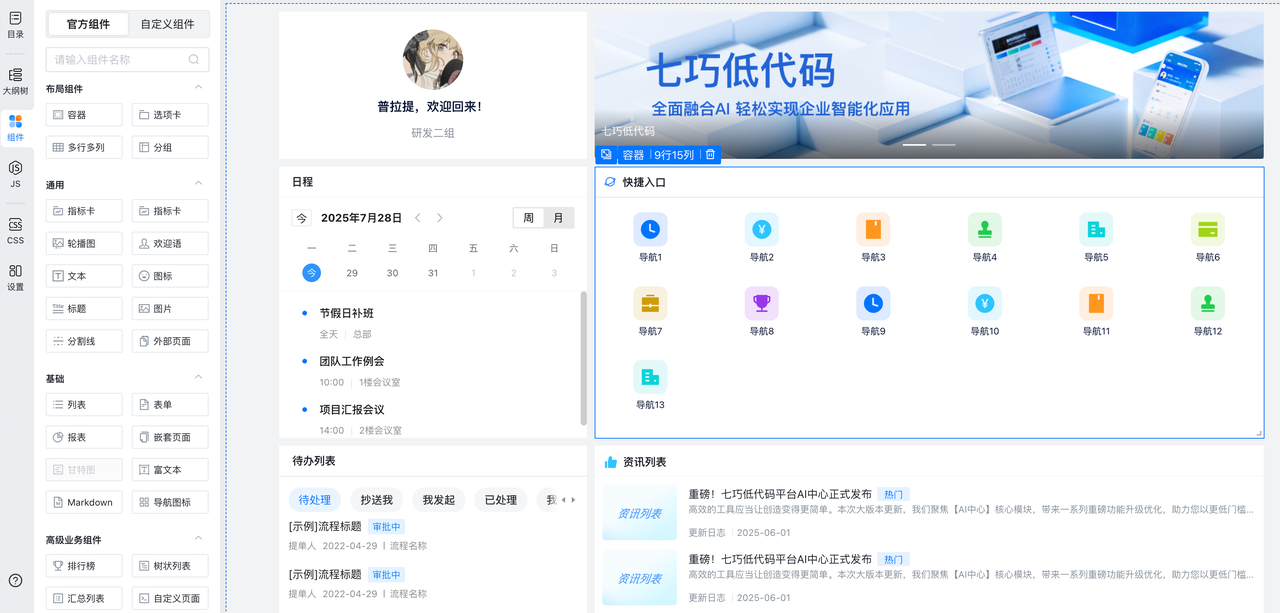Click the component name search field
The width and height of the screenshot is (1280, 613).
pyautogui.click(x=120, y=60)
